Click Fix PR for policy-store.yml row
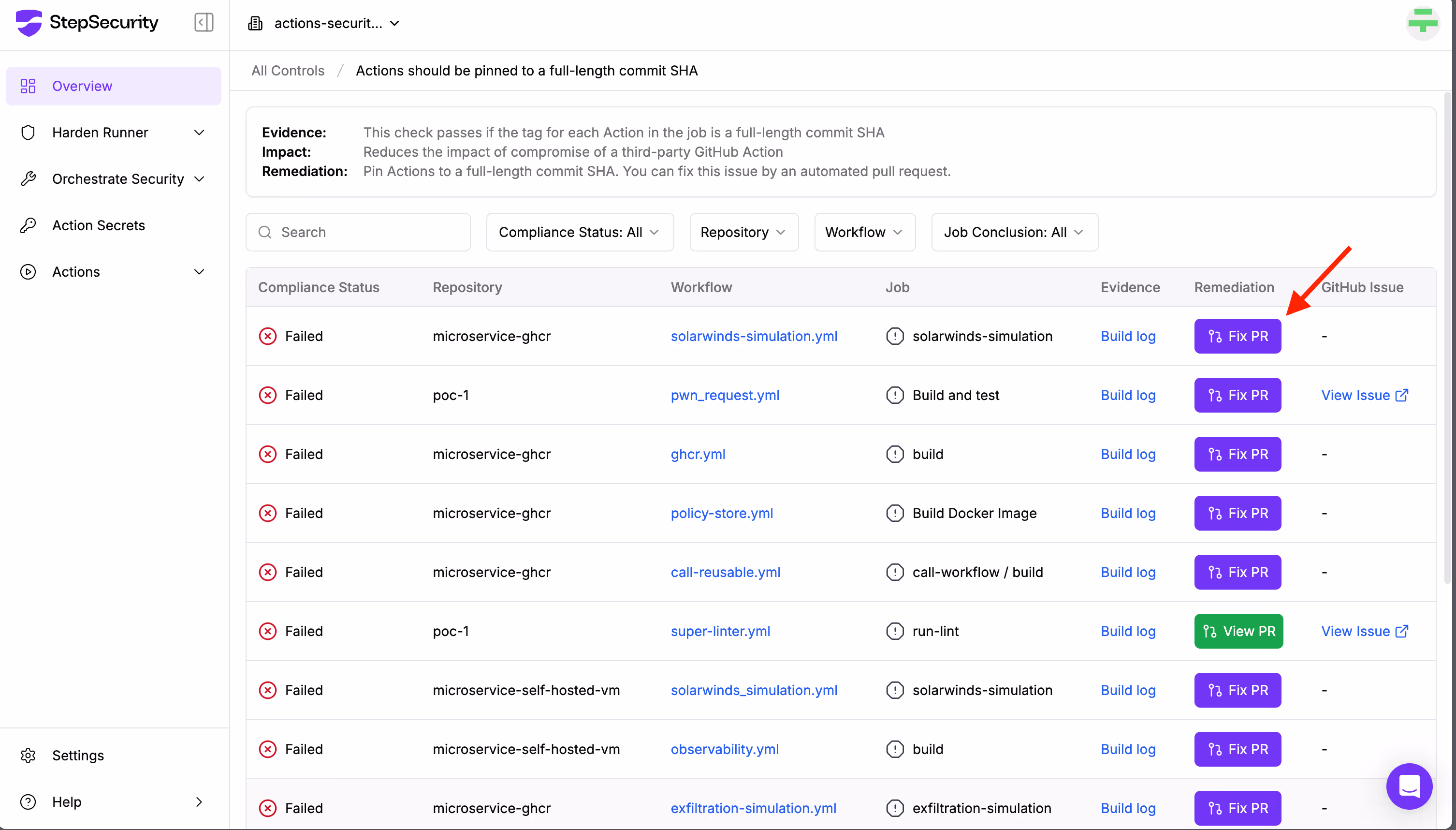Screen dimensions: 1456x830 [1237, 513]
